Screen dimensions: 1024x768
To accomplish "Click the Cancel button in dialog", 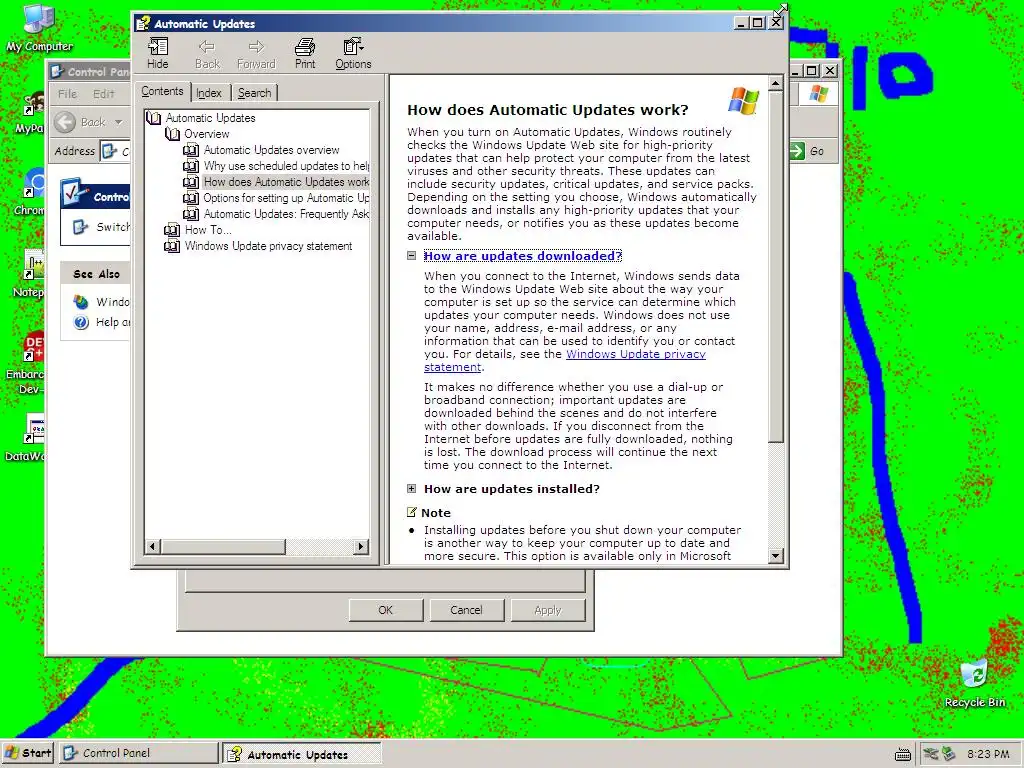I will (466, 610).
